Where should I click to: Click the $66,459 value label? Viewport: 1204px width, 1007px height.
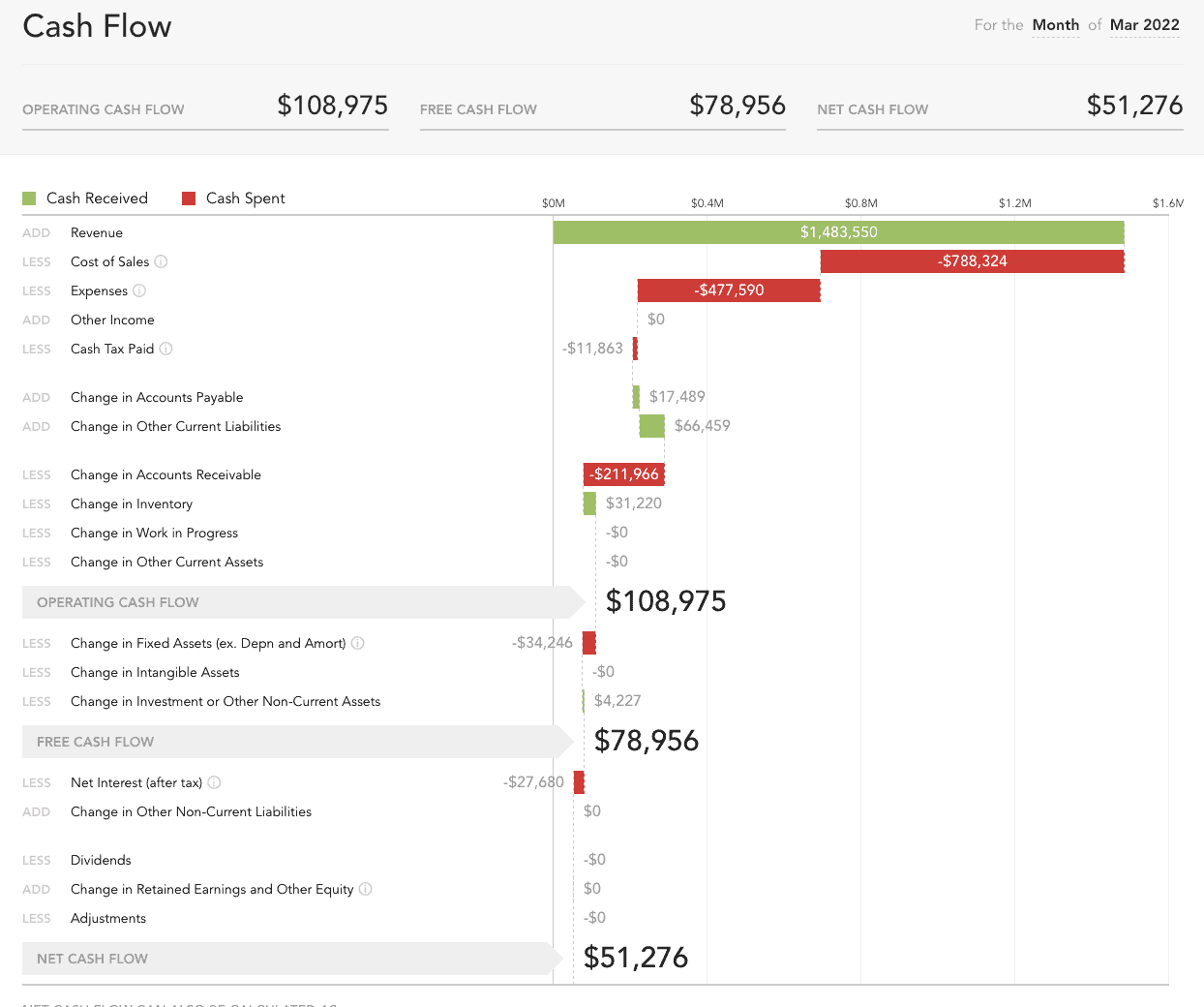(703, 426)
